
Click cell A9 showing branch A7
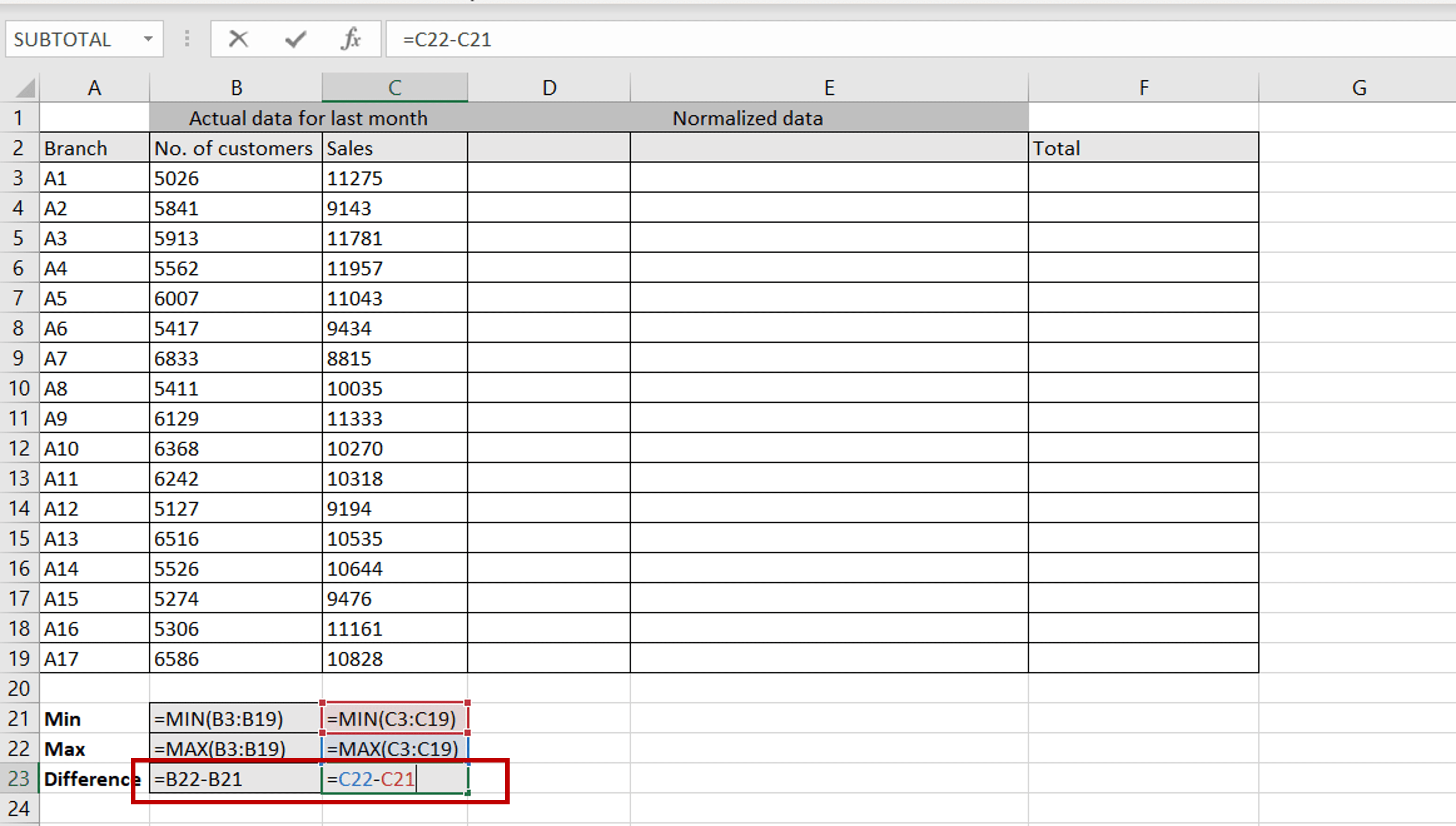(x=94, y=359)
